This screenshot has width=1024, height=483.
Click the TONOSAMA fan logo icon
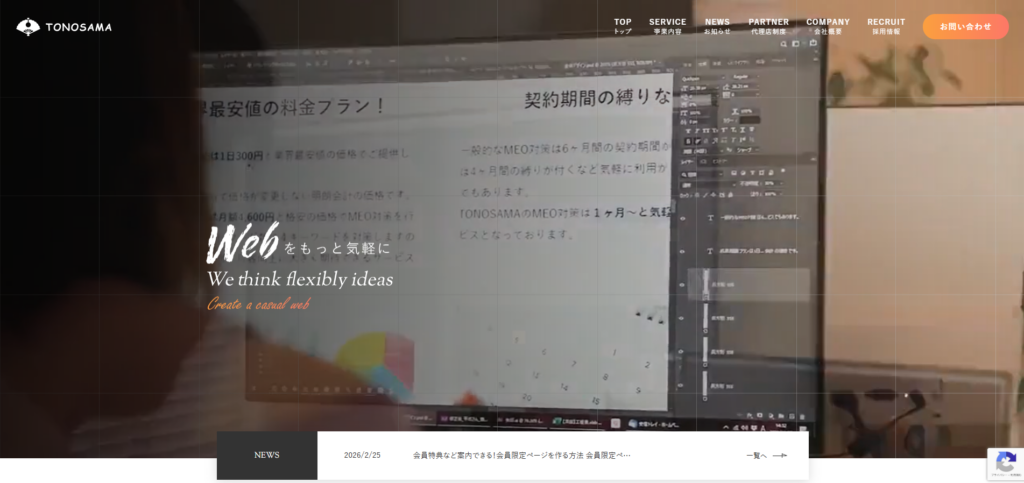28,27
